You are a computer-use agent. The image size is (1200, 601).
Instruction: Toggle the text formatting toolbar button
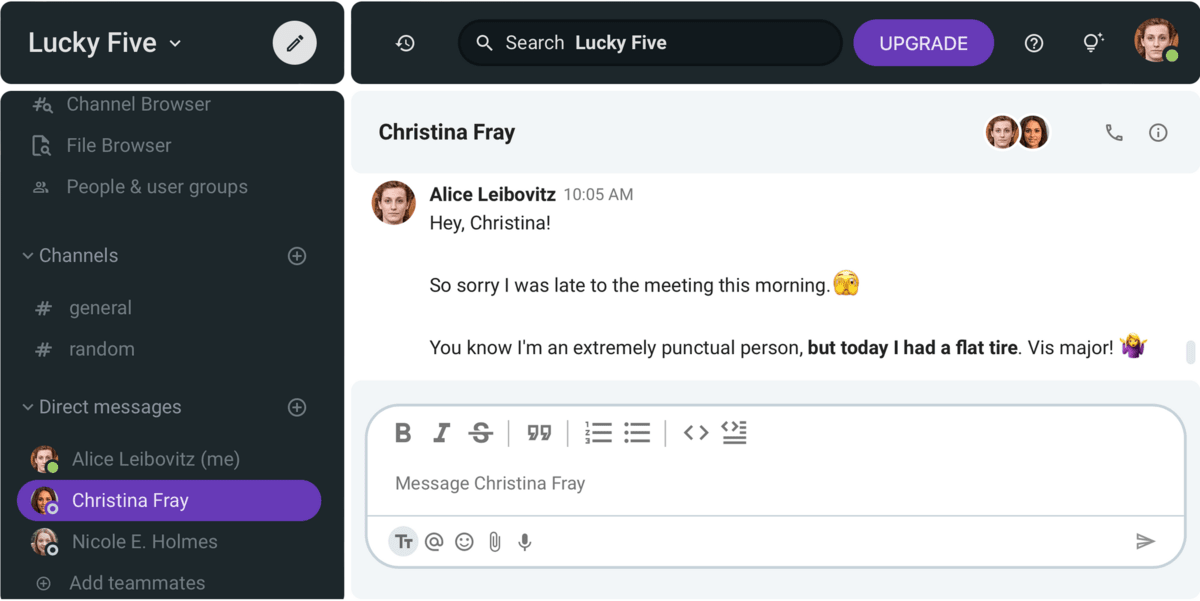[x=404, y=542]
